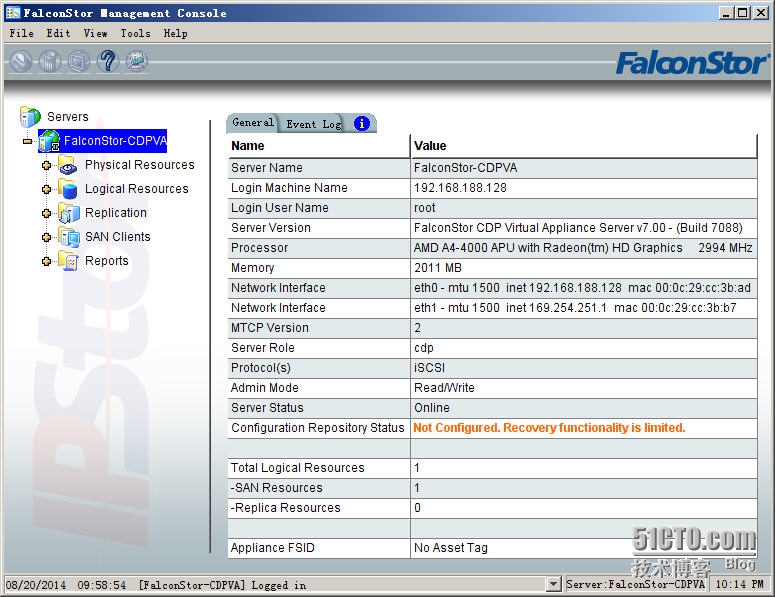This screenshot has width=775, height=597.
Task: Select SAN Clients tree label
Action: 118,237
